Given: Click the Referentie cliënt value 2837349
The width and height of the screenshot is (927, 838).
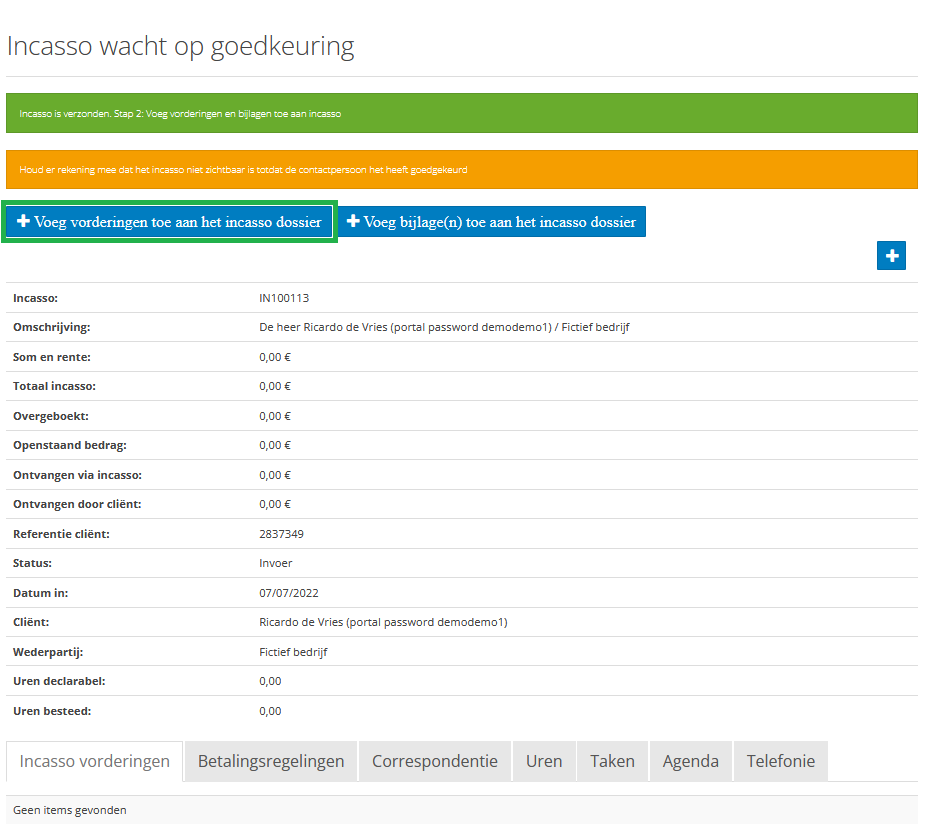Looking at the screenshot, I should [281, 534].
